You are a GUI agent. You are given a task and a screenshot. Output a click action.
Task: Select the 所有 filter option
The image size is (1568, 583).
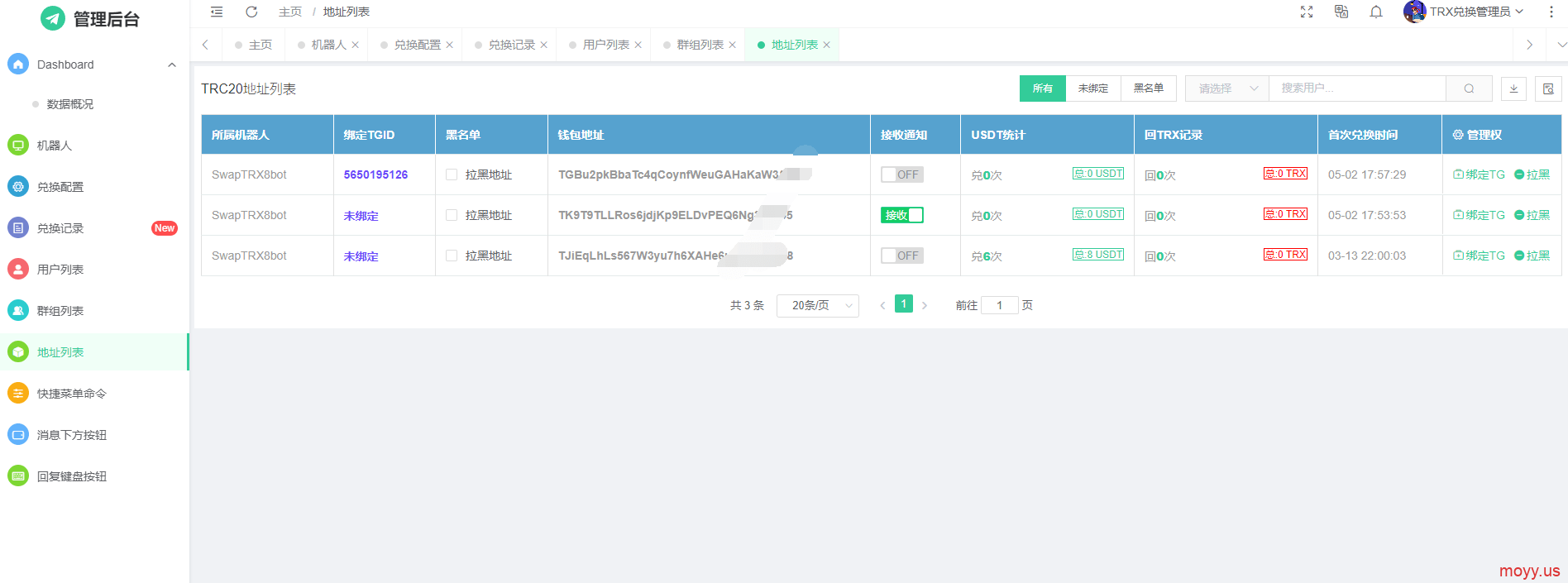coord(1043,88)
